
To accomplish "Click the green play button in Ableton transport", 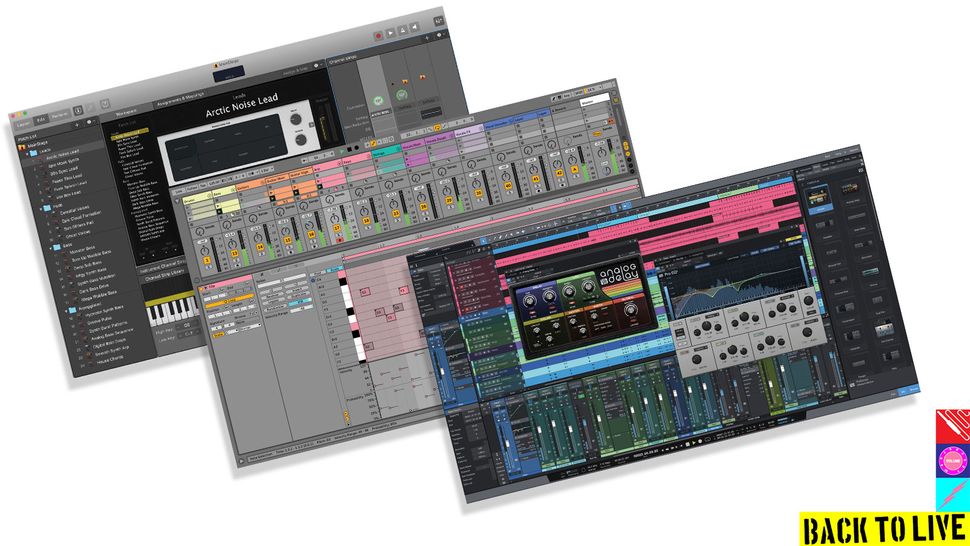I will tap(341, 151).
